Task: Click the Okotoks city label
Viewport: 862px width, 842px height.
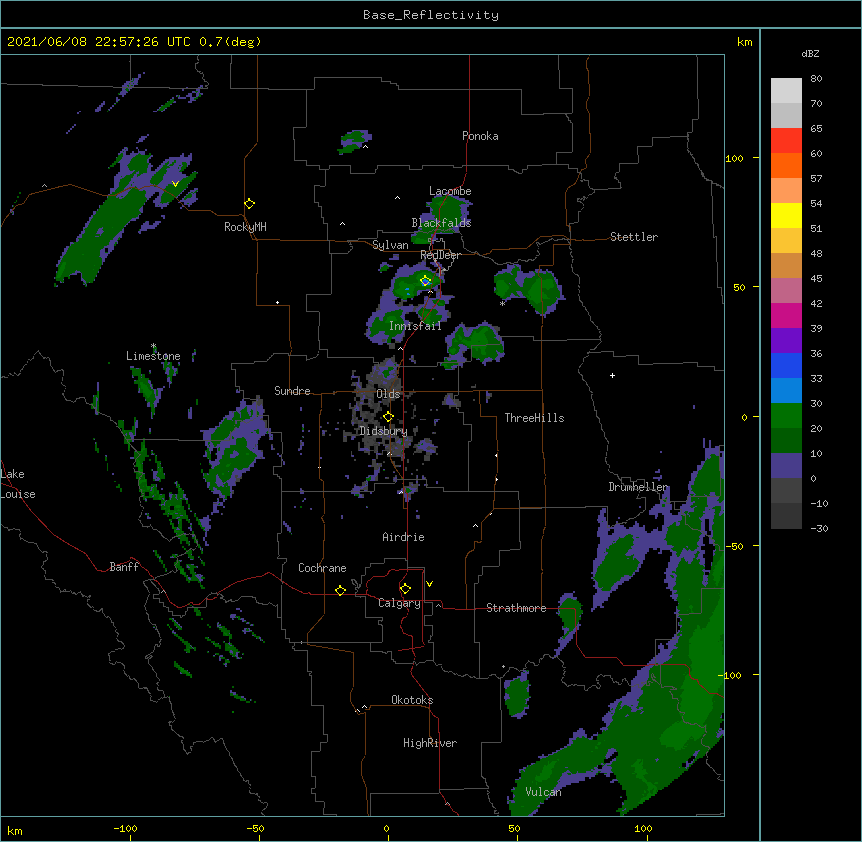Action: 412,700
